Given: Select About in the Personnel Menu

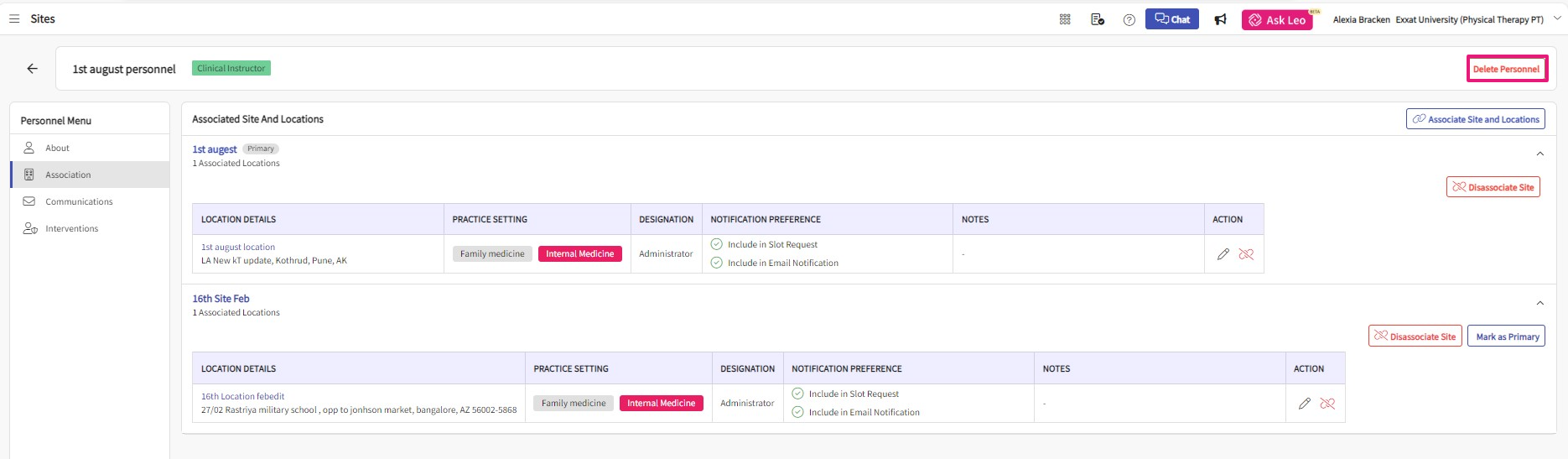Looking at the screenshot, I should pos(57,148).
